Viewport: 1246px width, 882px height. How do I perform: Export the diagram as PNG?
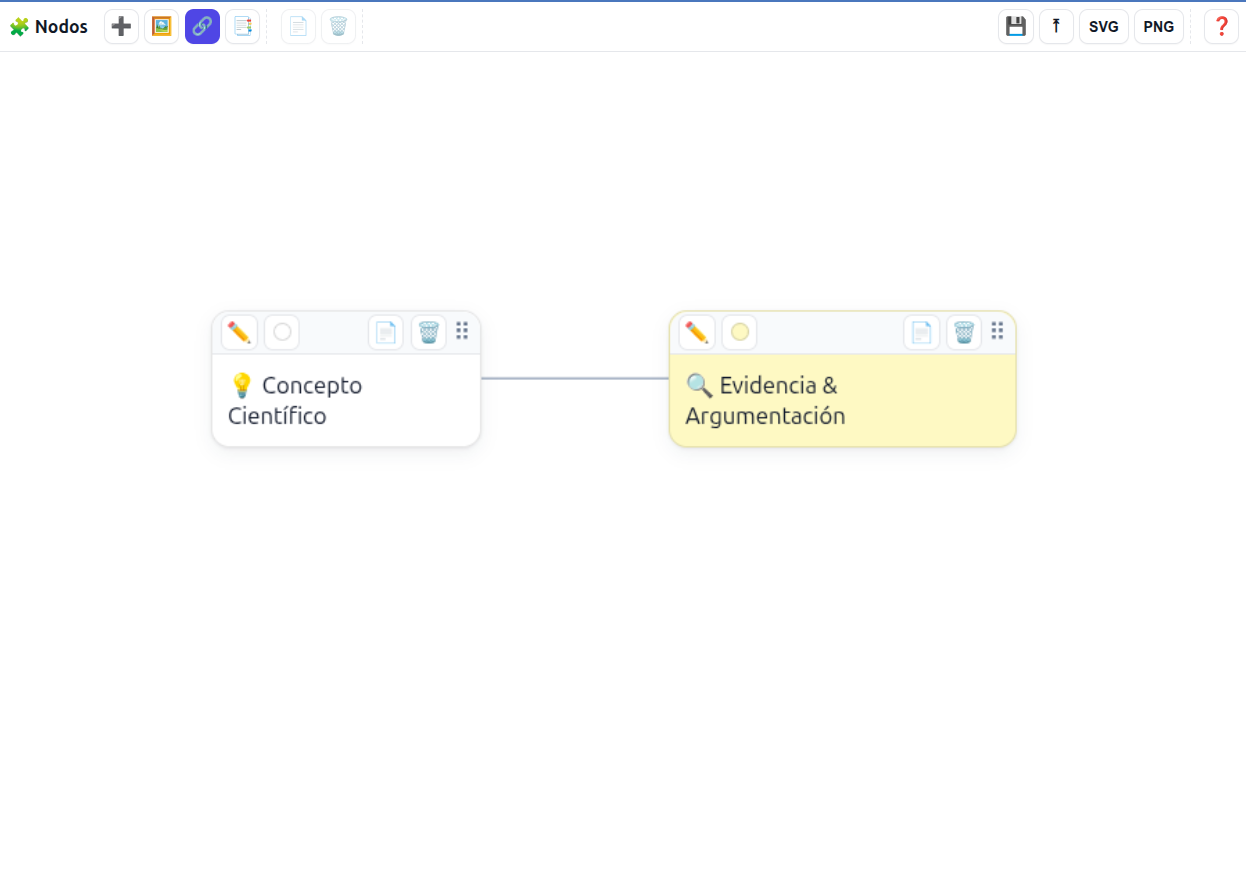1159,26
